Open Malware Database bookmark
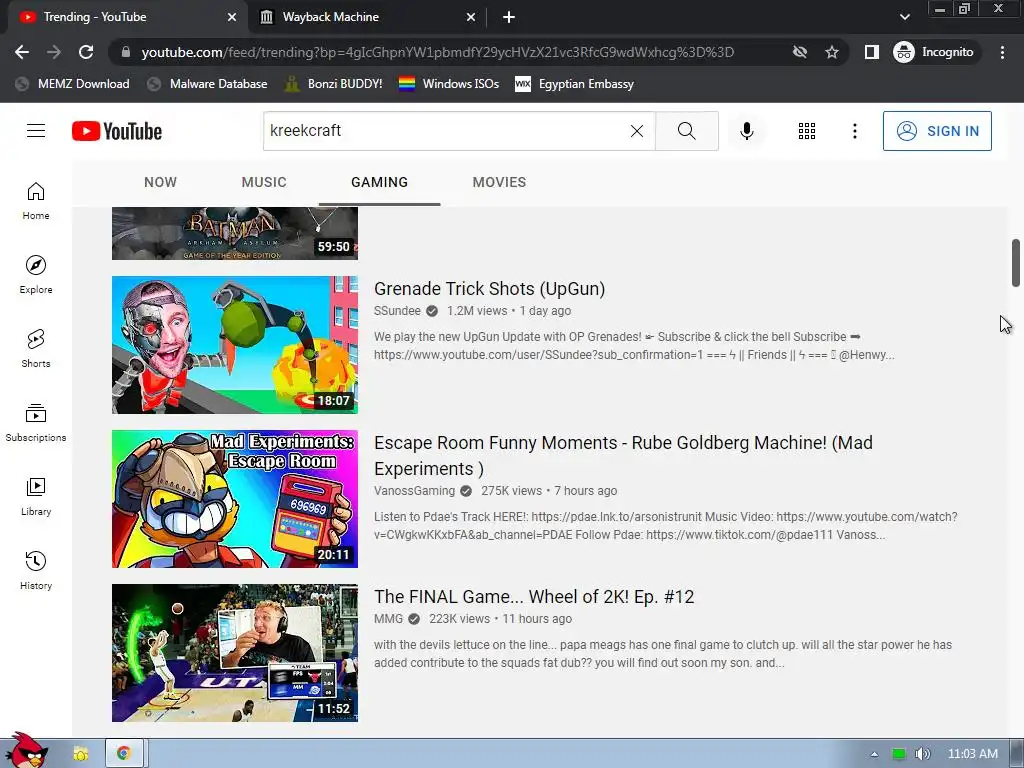1024x768 pixels. [x=208, y=84]
